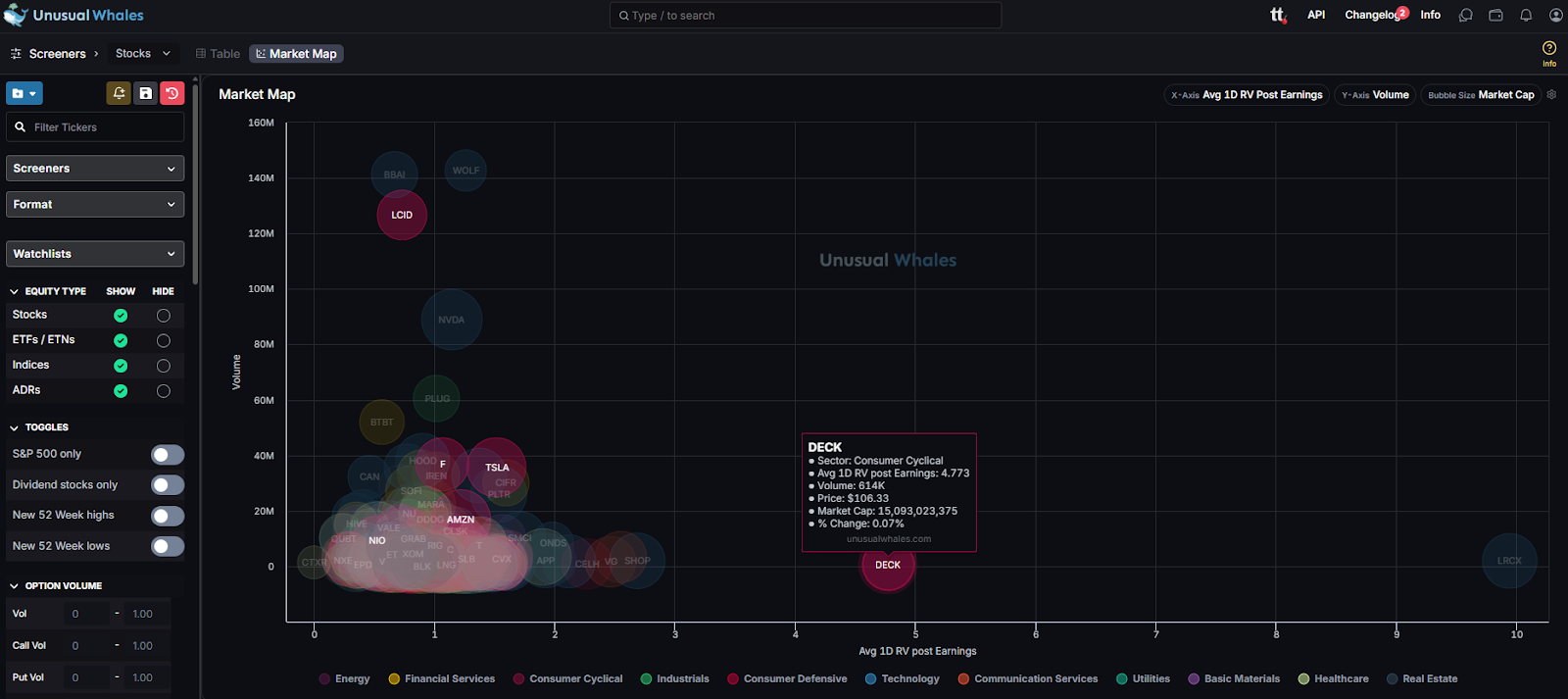The image size is (1568, 699).
Task: Open the tastytrade tt icon
Action: 1278,15
